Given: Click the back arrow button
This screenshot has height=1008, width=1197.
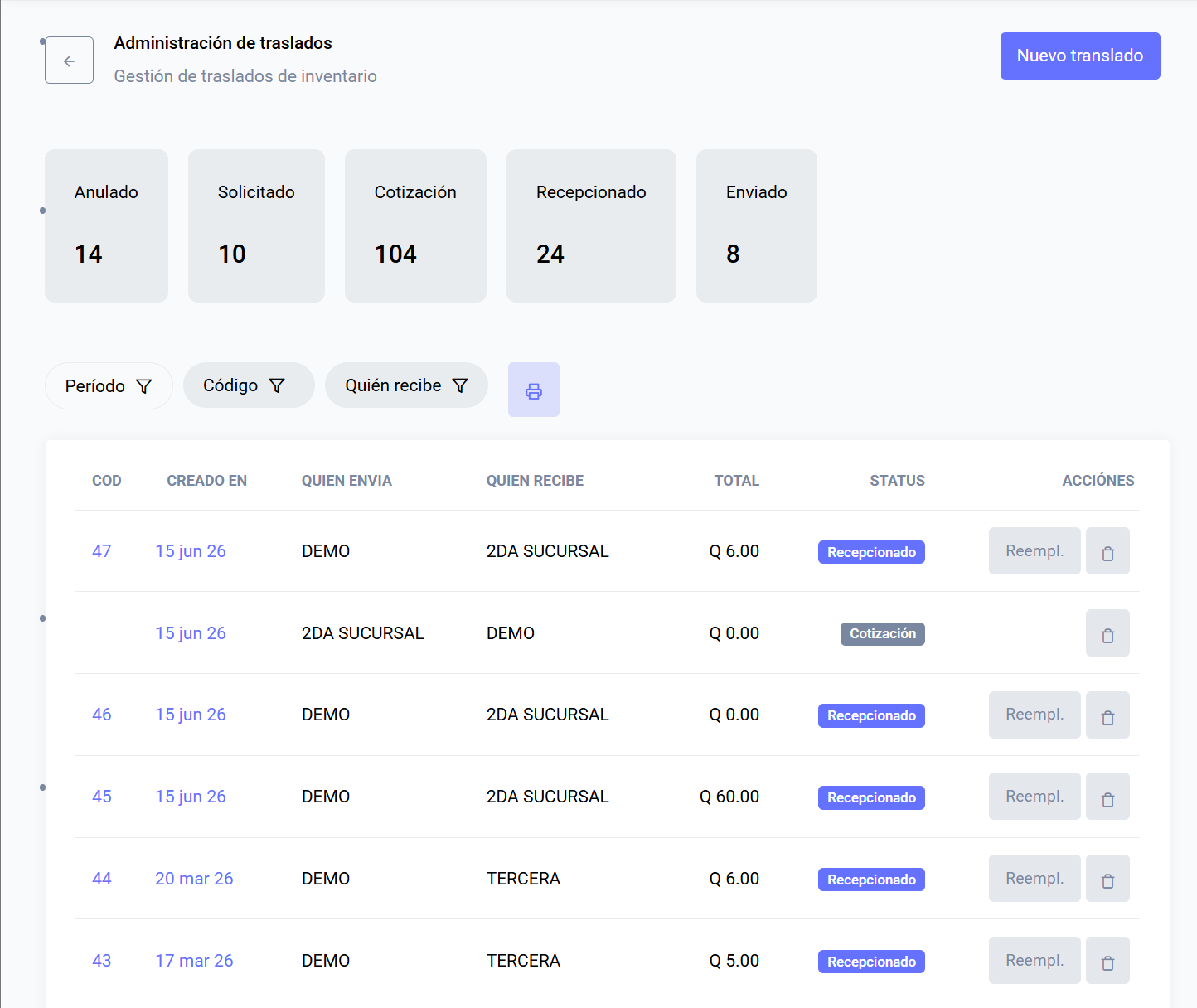Looking at the screenshot, I should pyautogui.click(x=69, y=61).
